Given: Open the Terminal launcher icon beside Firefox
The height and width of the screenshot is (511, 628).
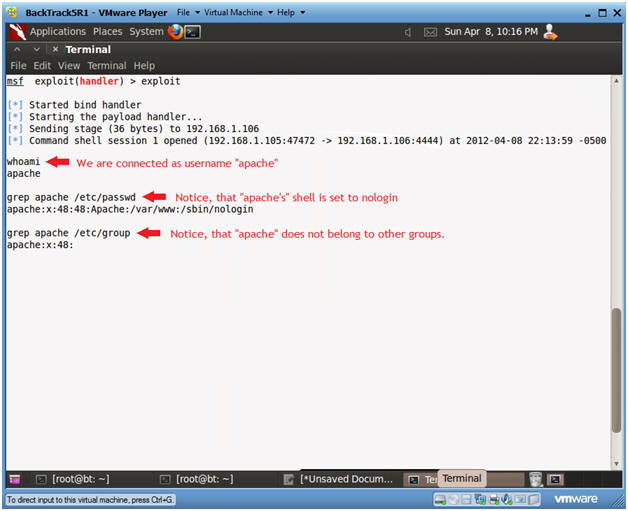Looking at the screenshot, I should 193,32.
